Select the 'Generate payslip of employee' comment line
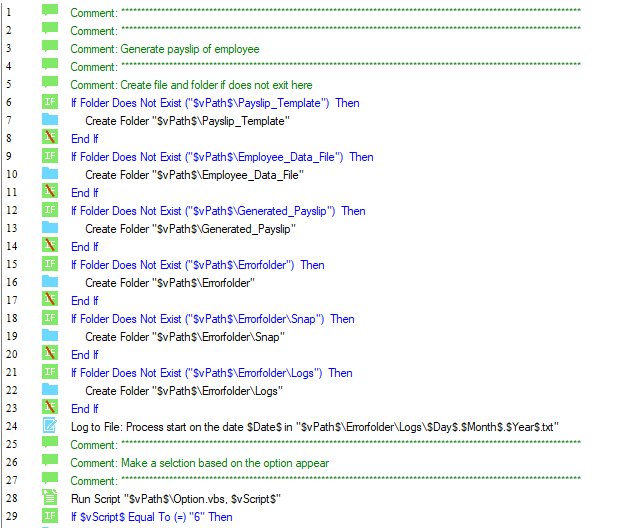 (x=165, y=49)
